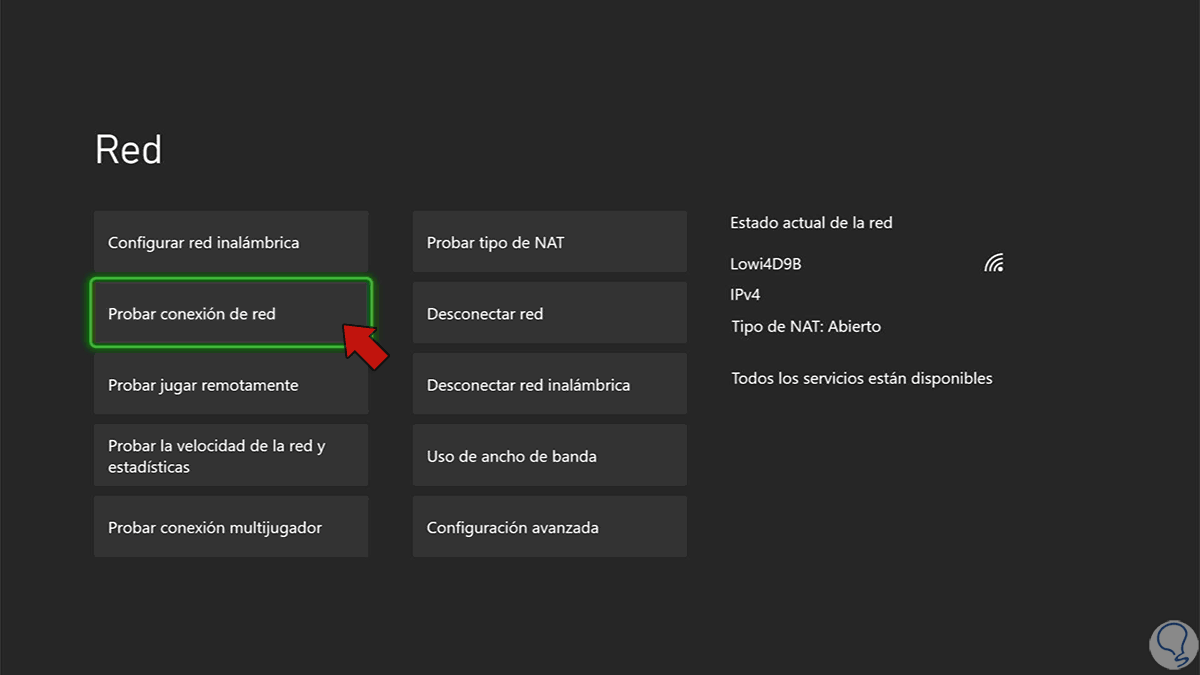This screenshot has width=1200, height=675.
Task: Click the IPv4 status label
Action: [746, 295]
